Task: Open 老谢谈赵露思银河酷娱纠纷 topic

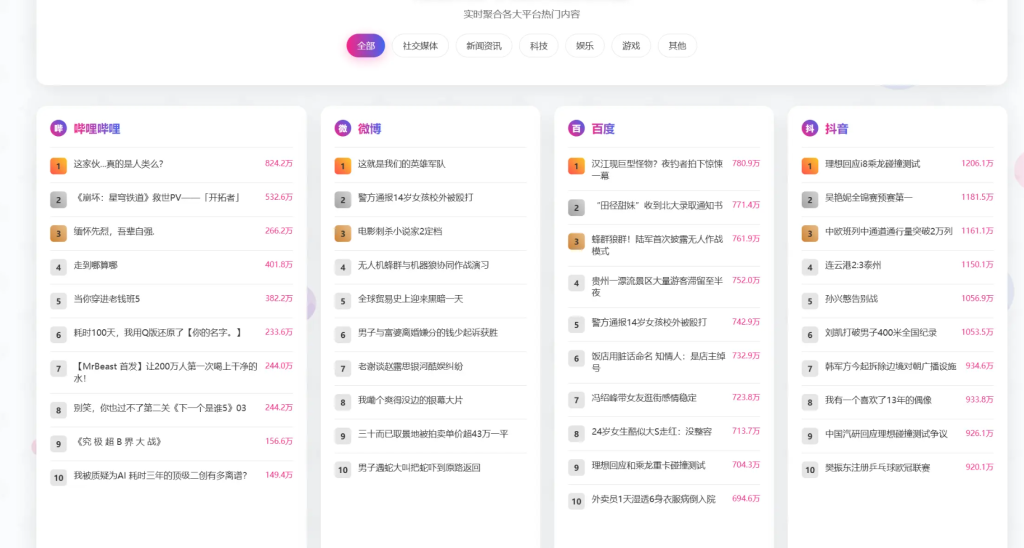Action: pyautogui.click(x=410, y=367)
